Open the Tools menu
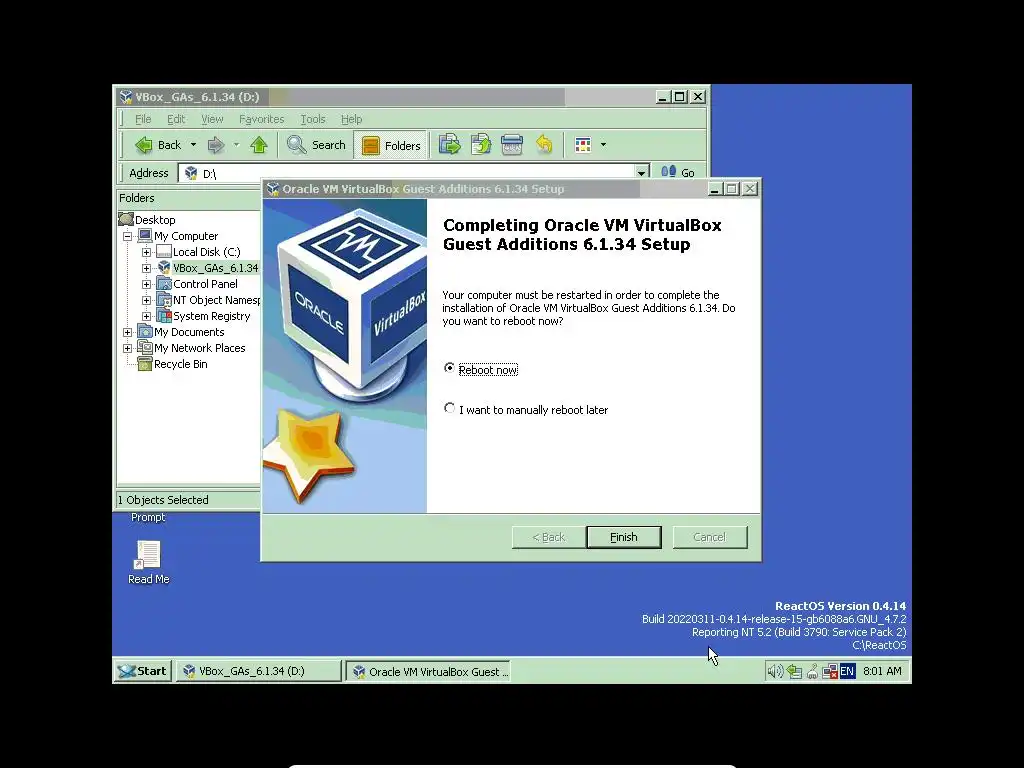This screenshot has width=1024, height=768. tap(313, 119)
